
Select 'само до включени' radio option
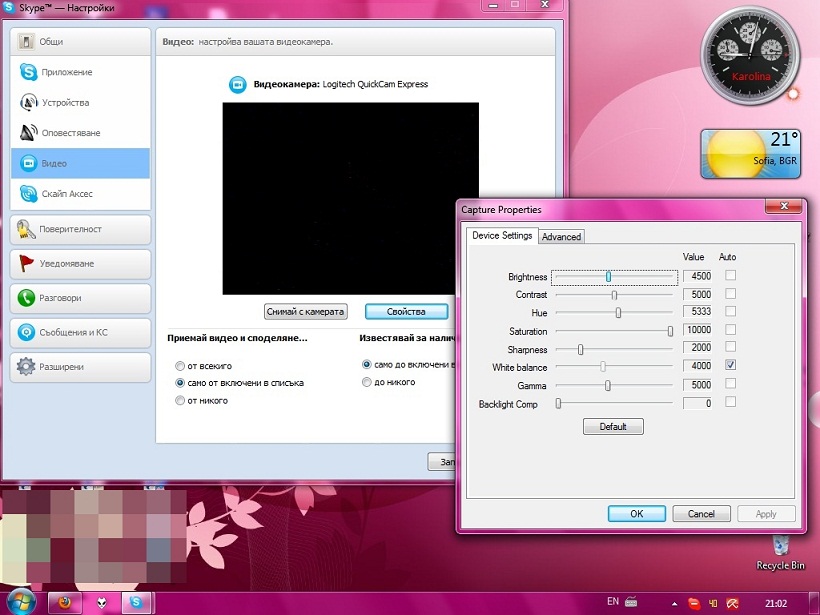coord(367,365)
